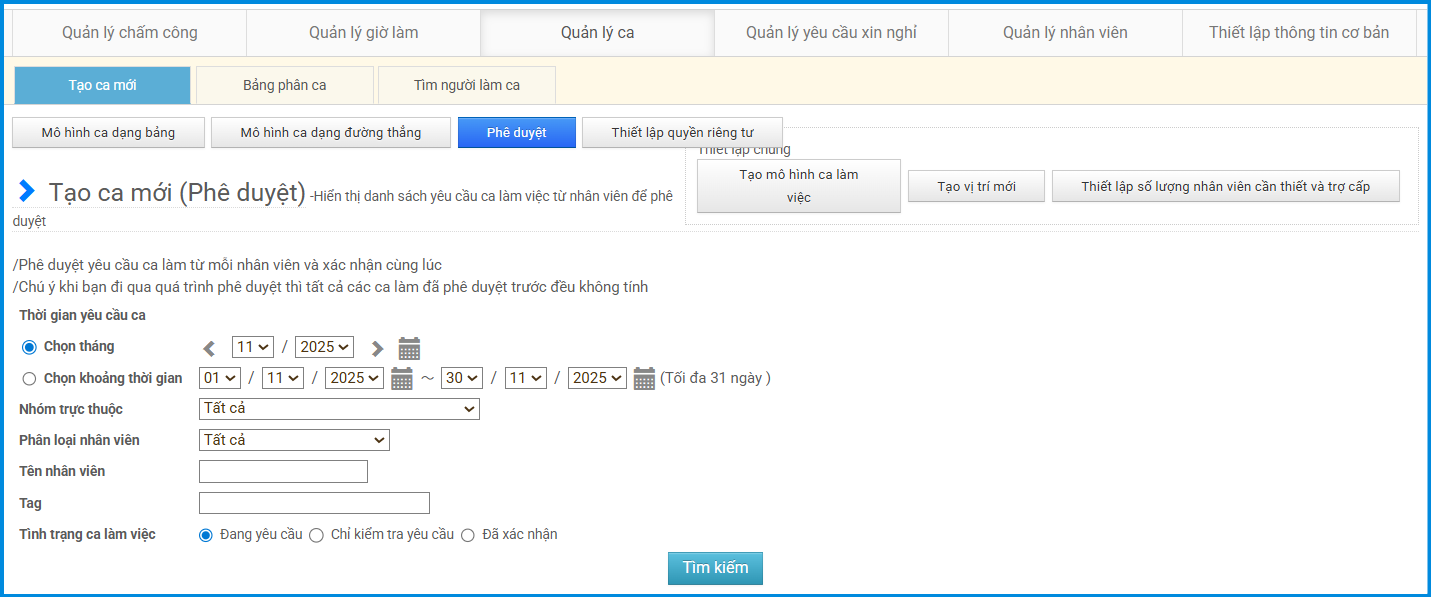This screenshot has width=1431, height=597.
Task: Focus the 'Tên nhân viên' text field
Action: point(284,471)
